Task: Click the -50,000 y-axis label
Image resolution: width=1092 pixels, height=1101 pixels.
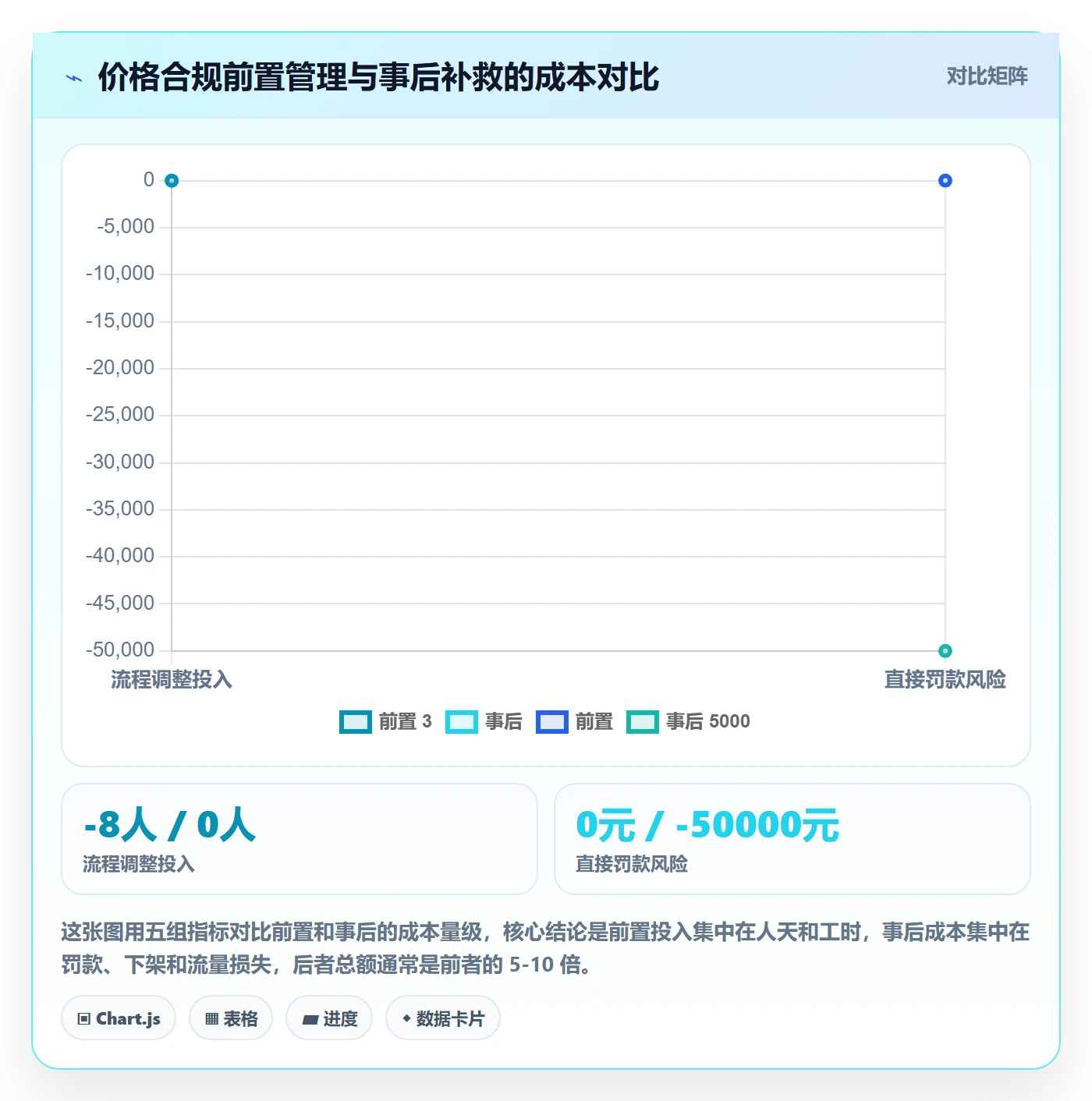Action: (x=120, y=650)
